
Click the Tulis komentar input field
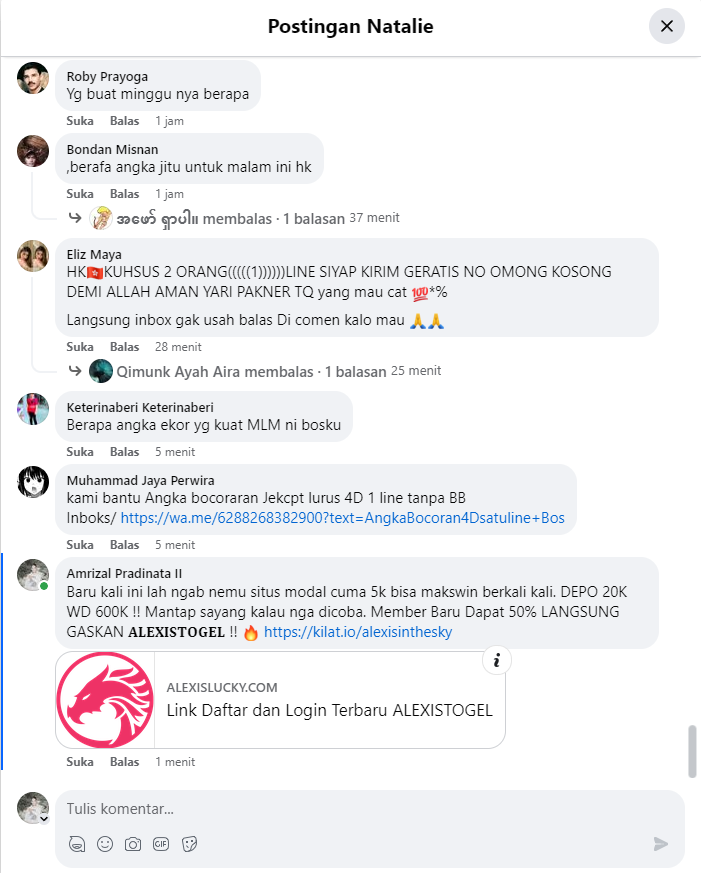click(x=356, y=809)
